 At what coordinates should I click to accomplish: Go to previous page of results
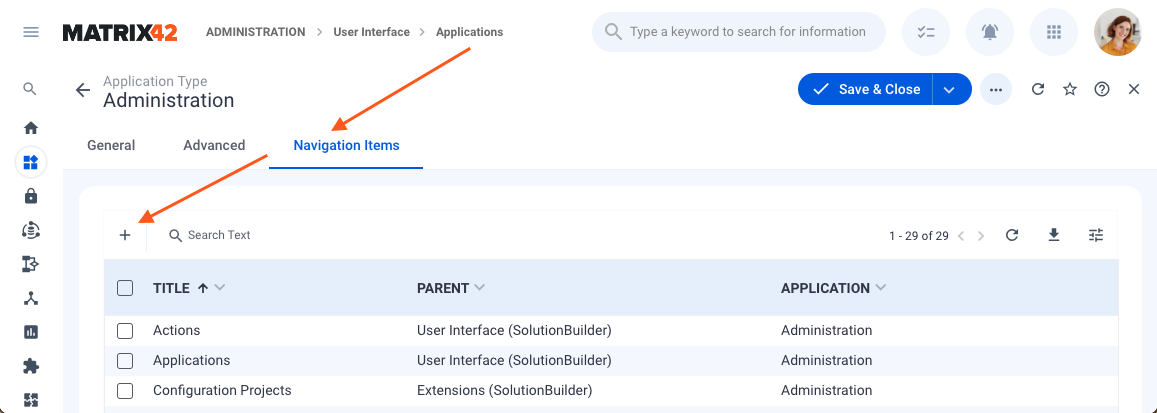click(x=961, y=236)
